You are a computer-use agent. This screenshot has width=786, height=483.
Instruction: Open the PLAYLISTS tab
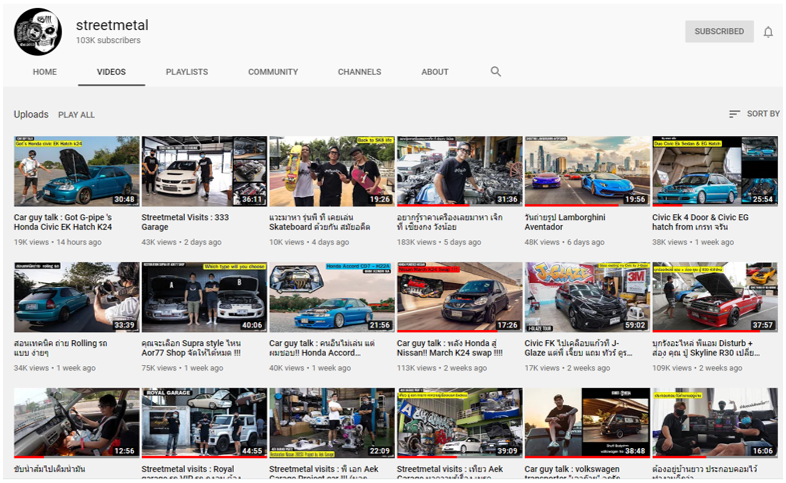tap(187, 72)
